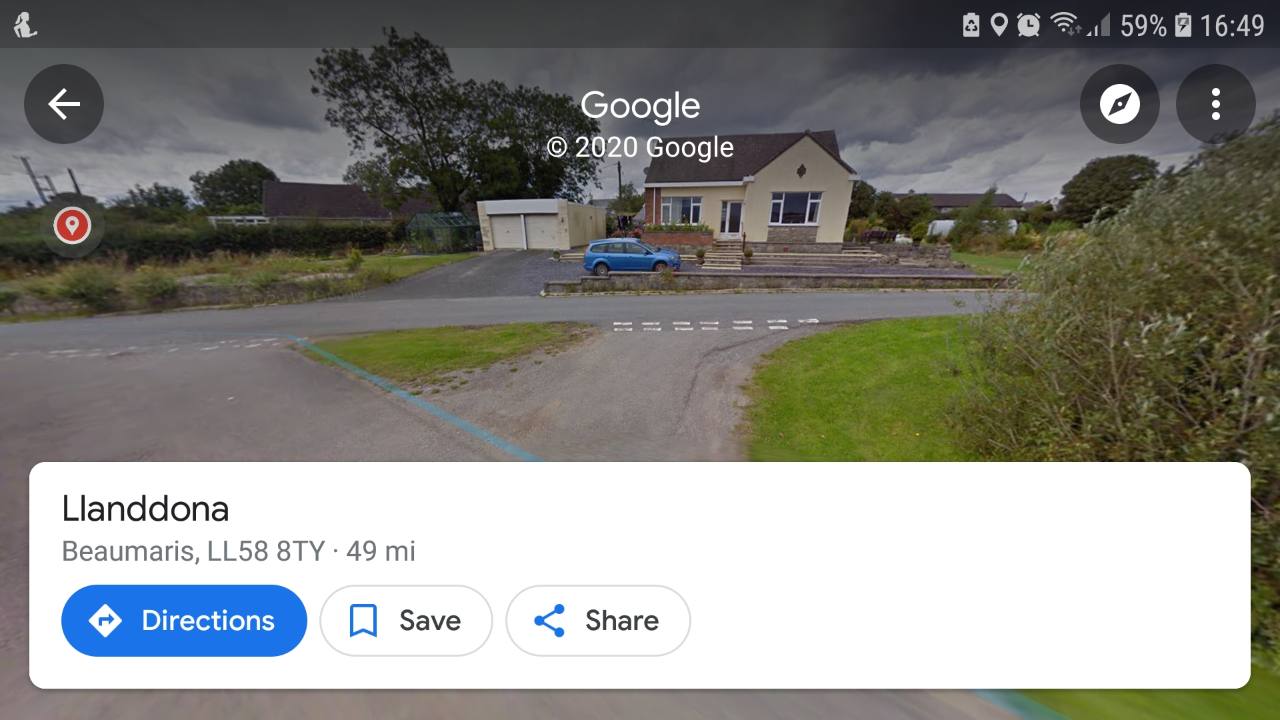Toggle the compass orientation button
The image size is (1280, 720).
[x=1120, y=104]
